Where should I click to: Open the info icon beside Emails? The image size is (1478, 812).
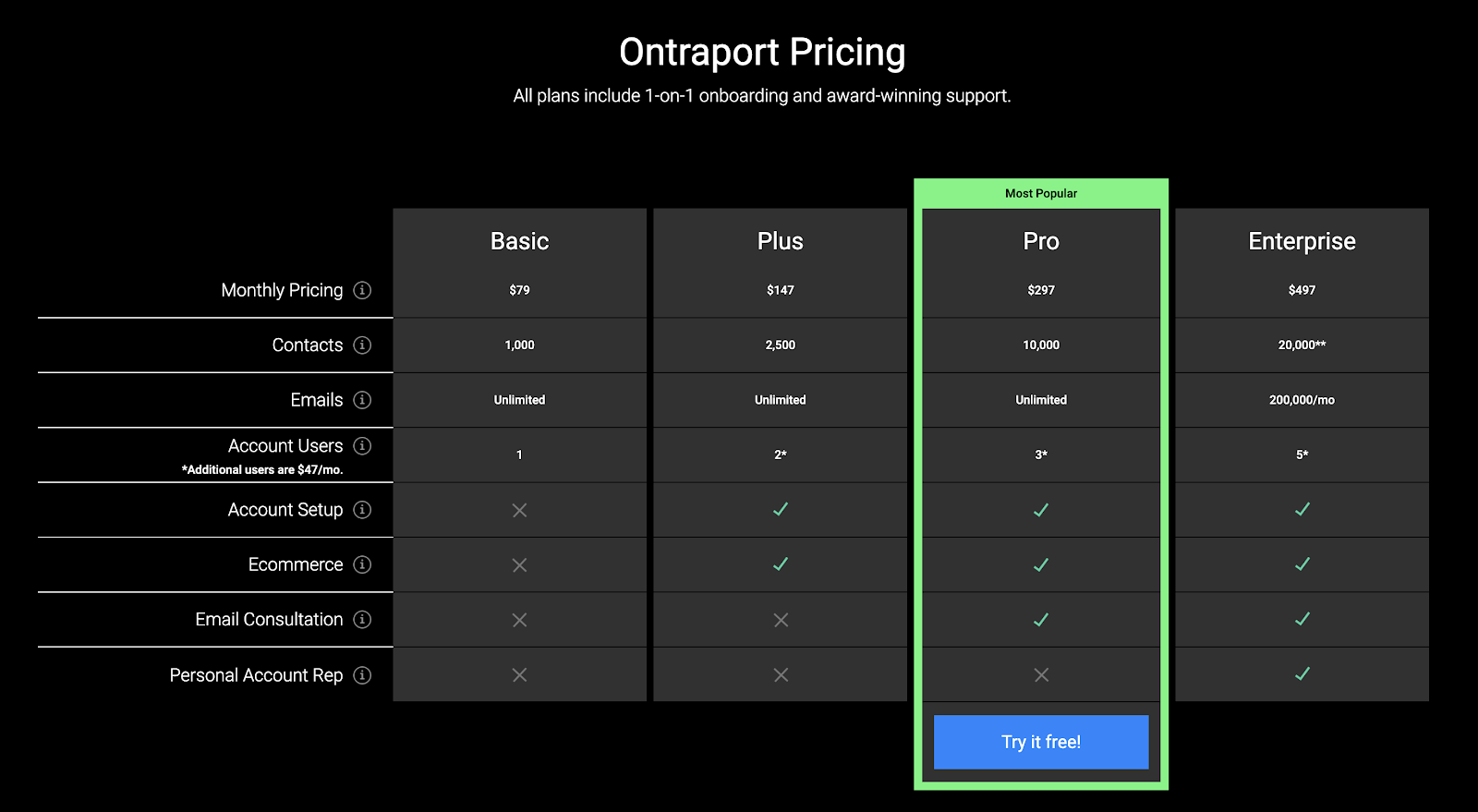362,400
